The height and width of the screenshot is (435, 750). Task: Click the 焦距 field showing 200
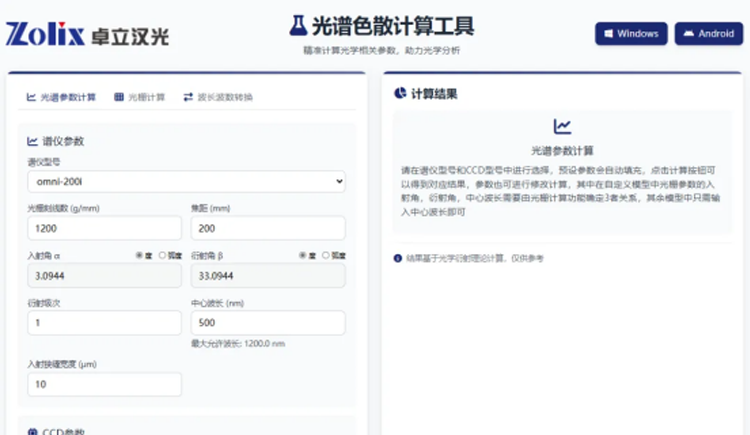coord(268,228)
